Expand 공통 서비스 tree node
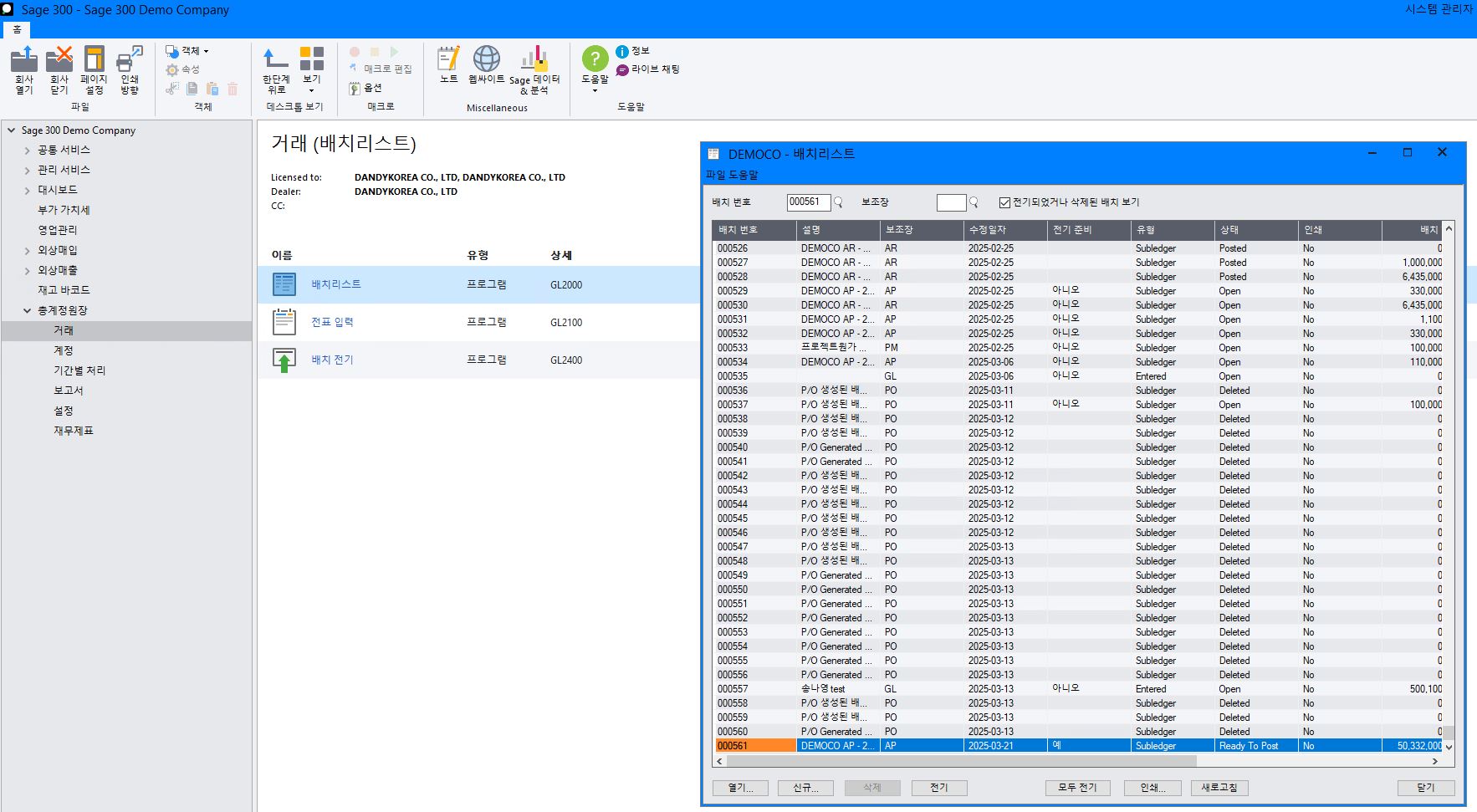This screenshot has height=812, width=1477. click(27, 151)
